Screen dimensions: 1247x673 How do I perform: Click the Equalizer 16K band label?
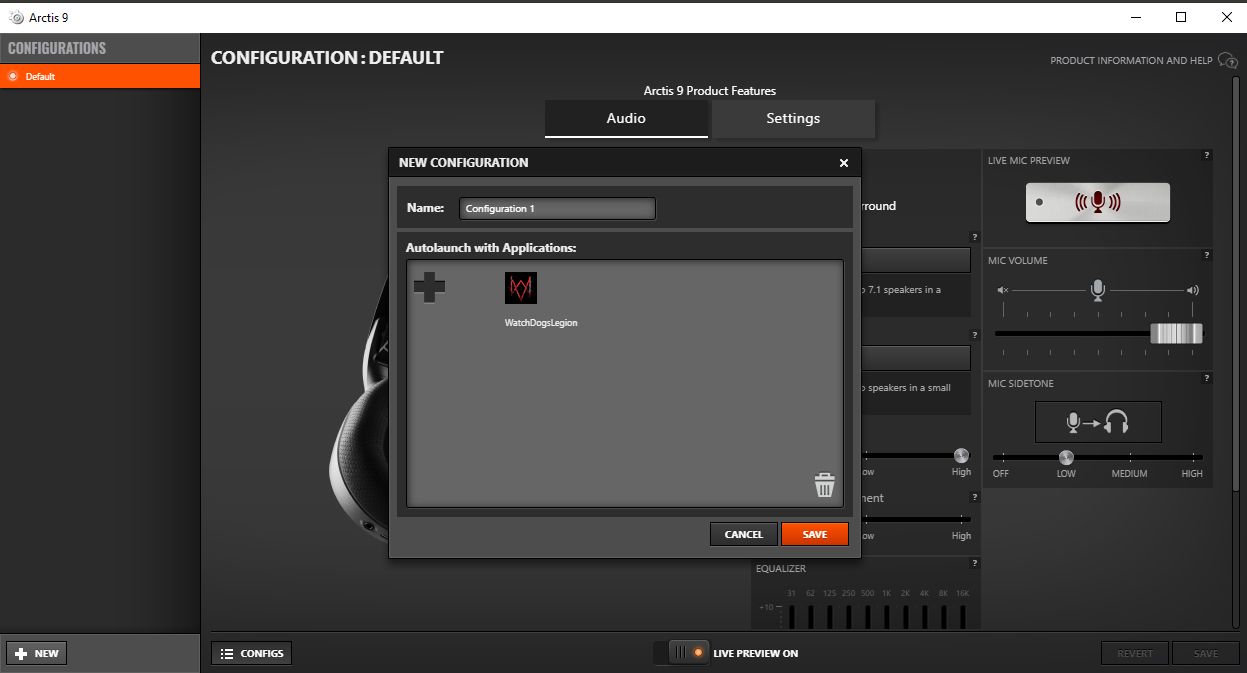click(962, 593)
